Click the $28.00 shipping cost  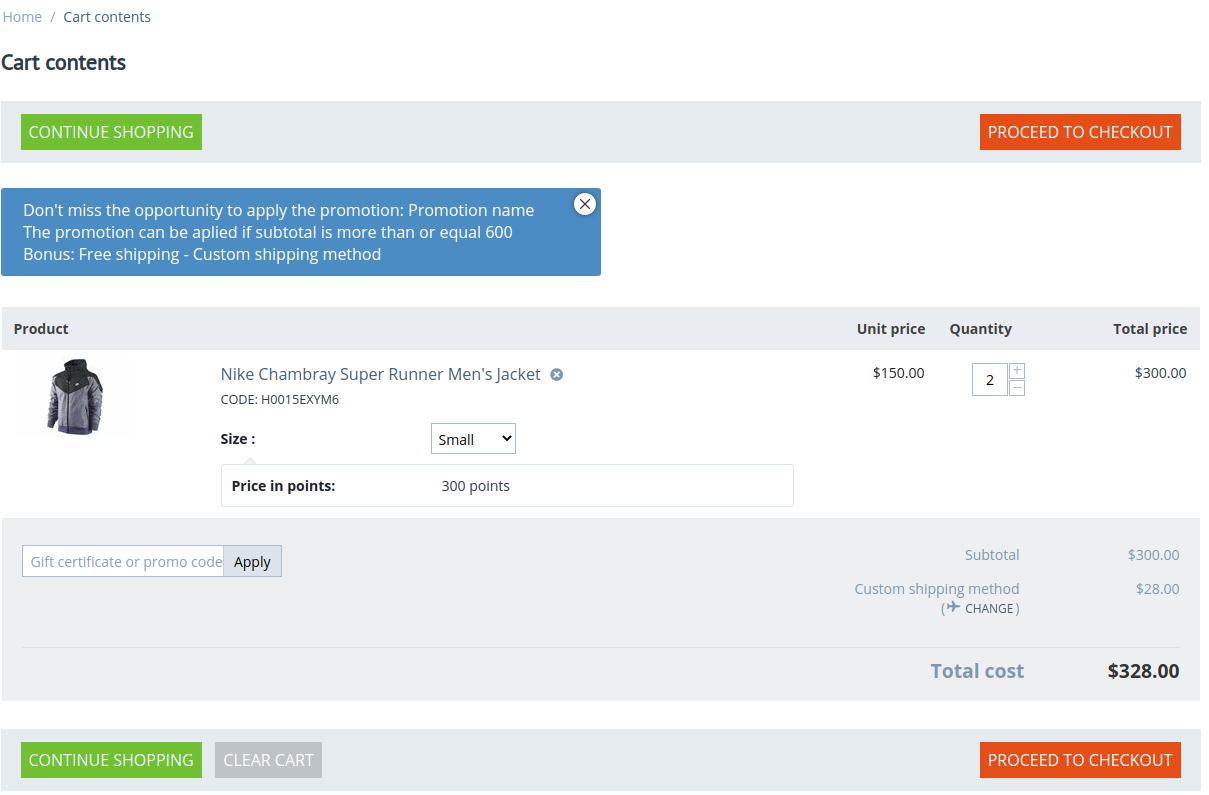[1158, 589]
